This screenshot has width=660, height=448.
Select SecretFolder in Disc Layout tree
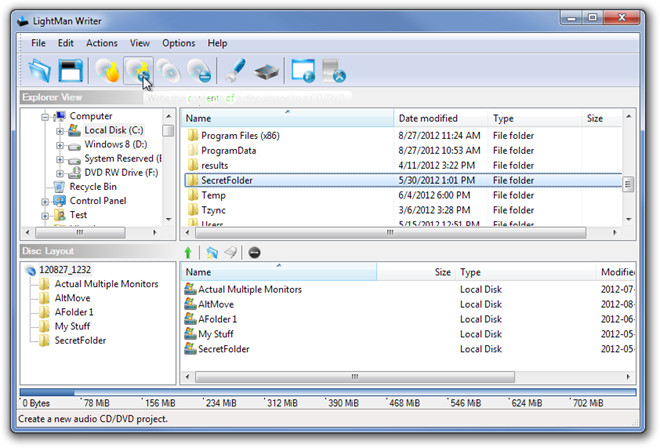pos(80,340)
